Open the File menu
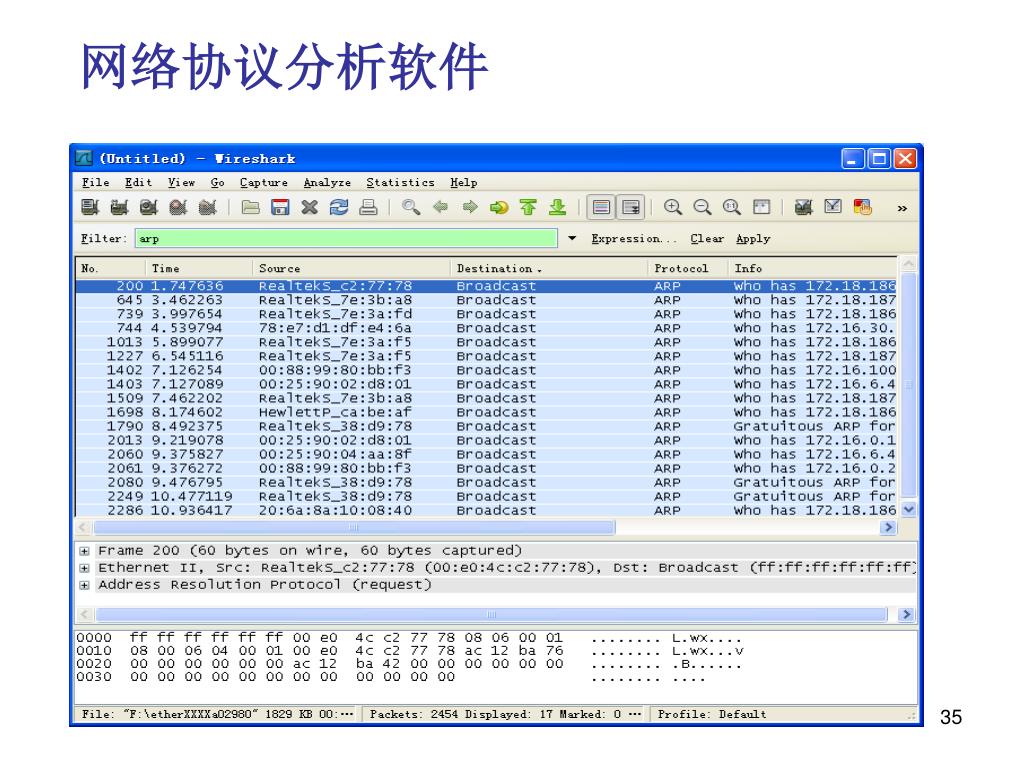The image size is (1024, 768). coord(95,183)
